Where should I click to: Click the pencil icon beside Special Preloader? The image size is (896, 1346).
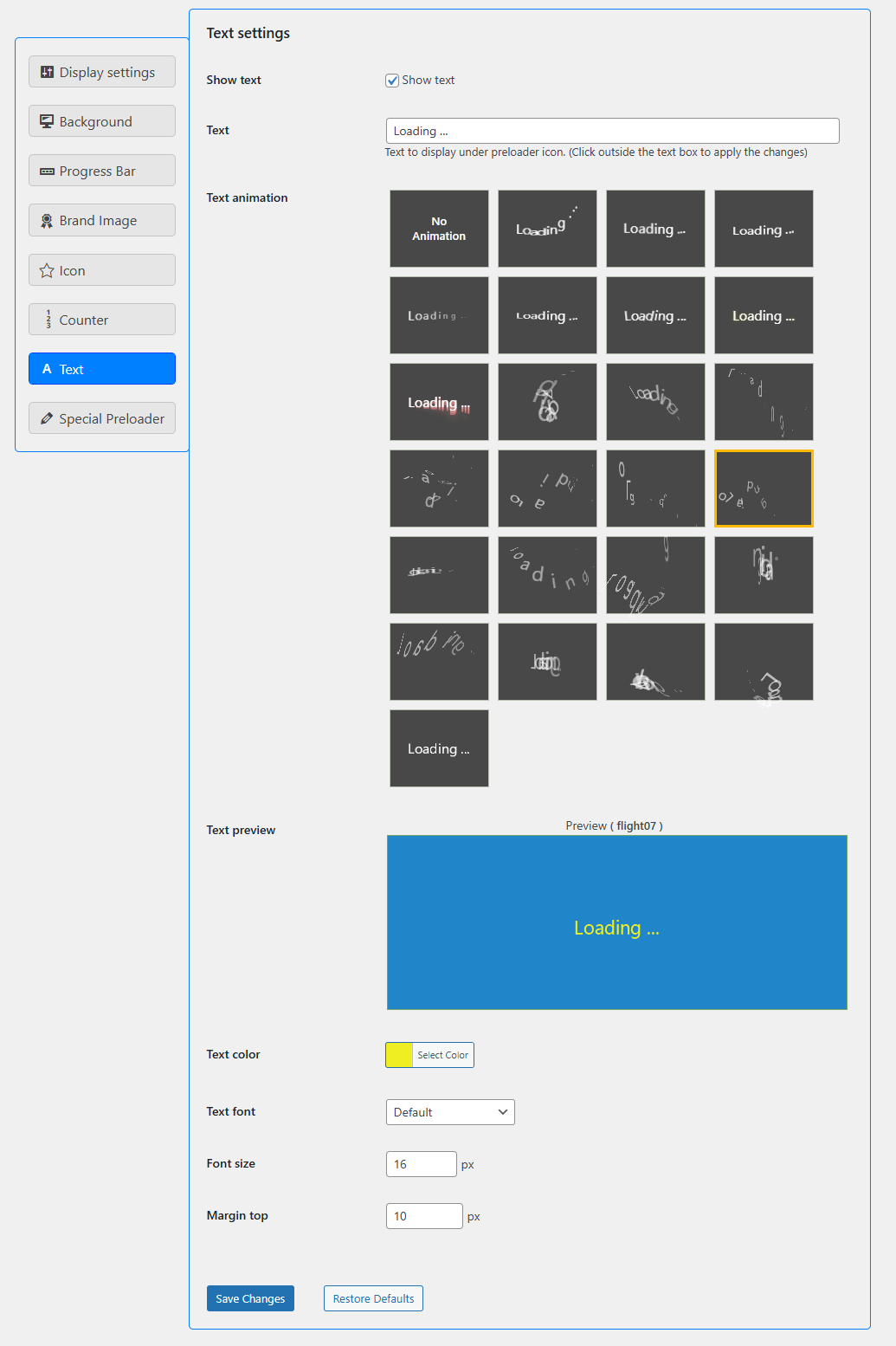pyautogui.click(x=48, y=417)
